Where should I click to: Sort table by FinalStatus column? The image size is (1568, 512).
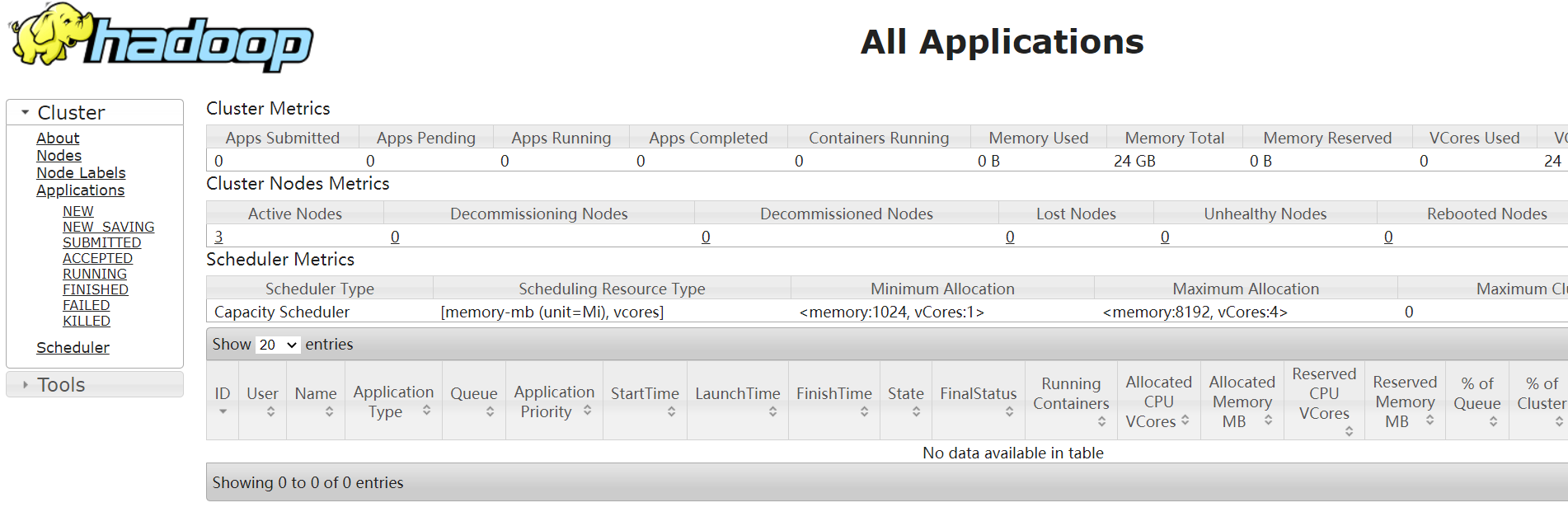coord(979,400)
